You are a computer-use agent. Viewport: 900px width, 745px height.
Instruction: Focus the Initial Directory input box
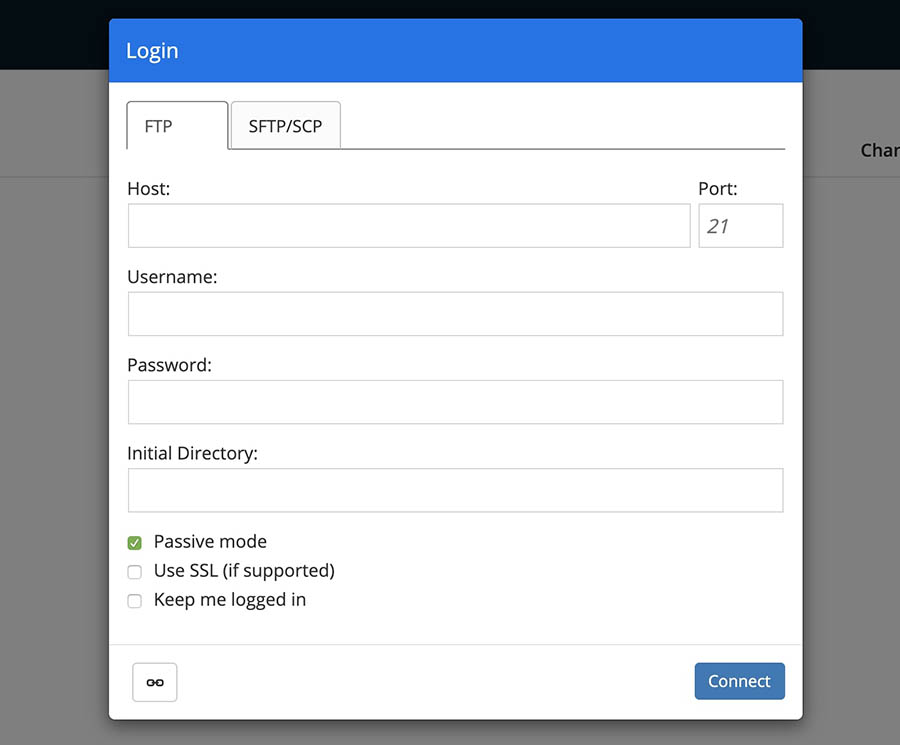455,490
